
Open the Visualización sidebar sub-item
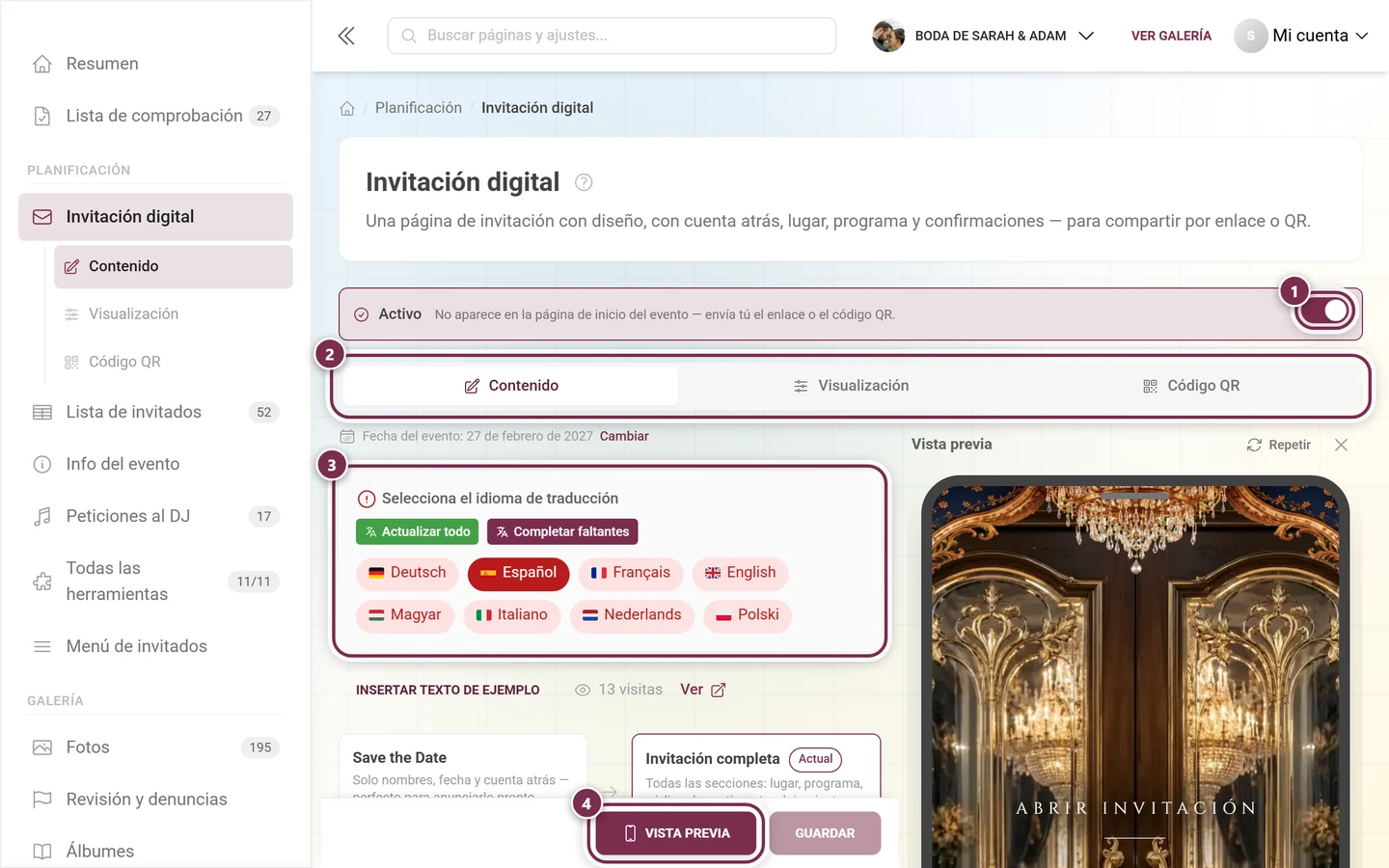(174, 314)
